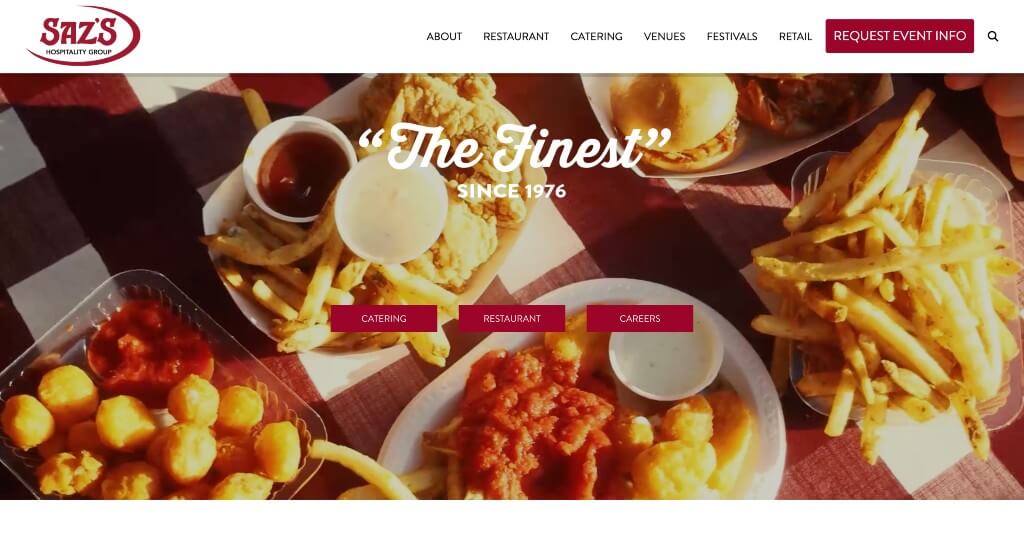Click the "Since 1976" tagline text
The image size is (1024, 552).
[x=511, y=191]
